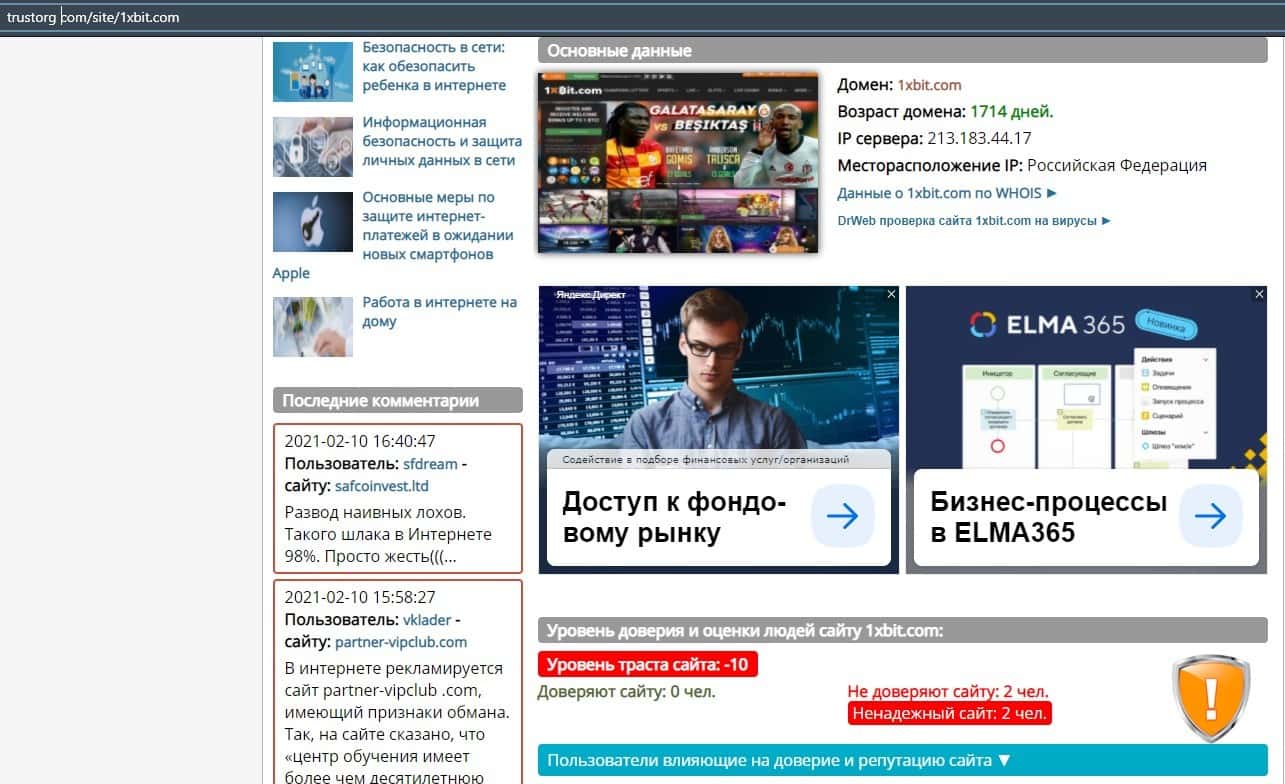Open article about working online from home
The height and width of the screenshot is (784, 1285).
pos(439,311)
